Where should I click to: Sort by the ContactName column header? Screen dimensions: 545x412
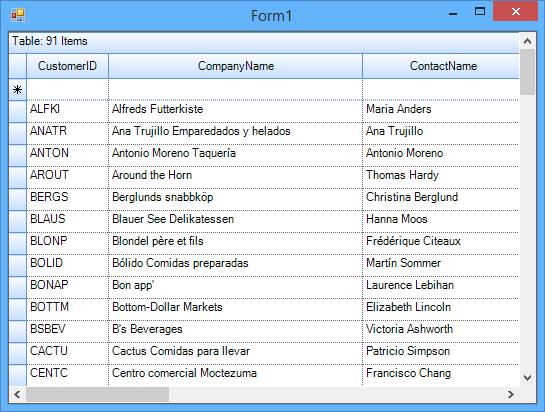coord(441,66)
